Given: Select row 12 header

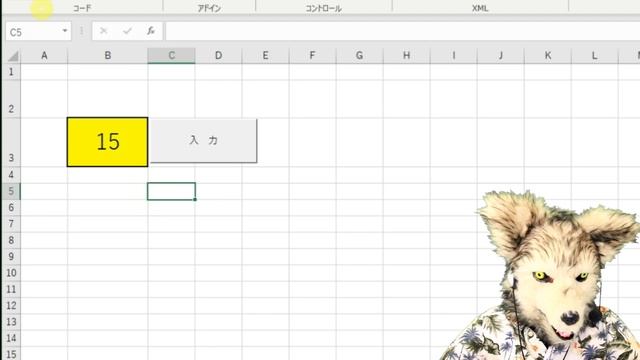Looking at the screenshot, I should [x=11, y=305].
